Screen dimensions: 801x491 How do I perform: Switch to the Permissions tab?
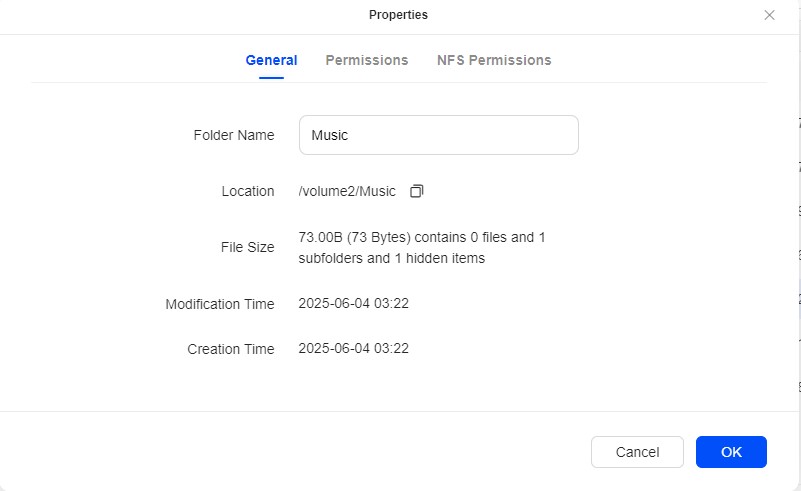click(x=367, y=60)
